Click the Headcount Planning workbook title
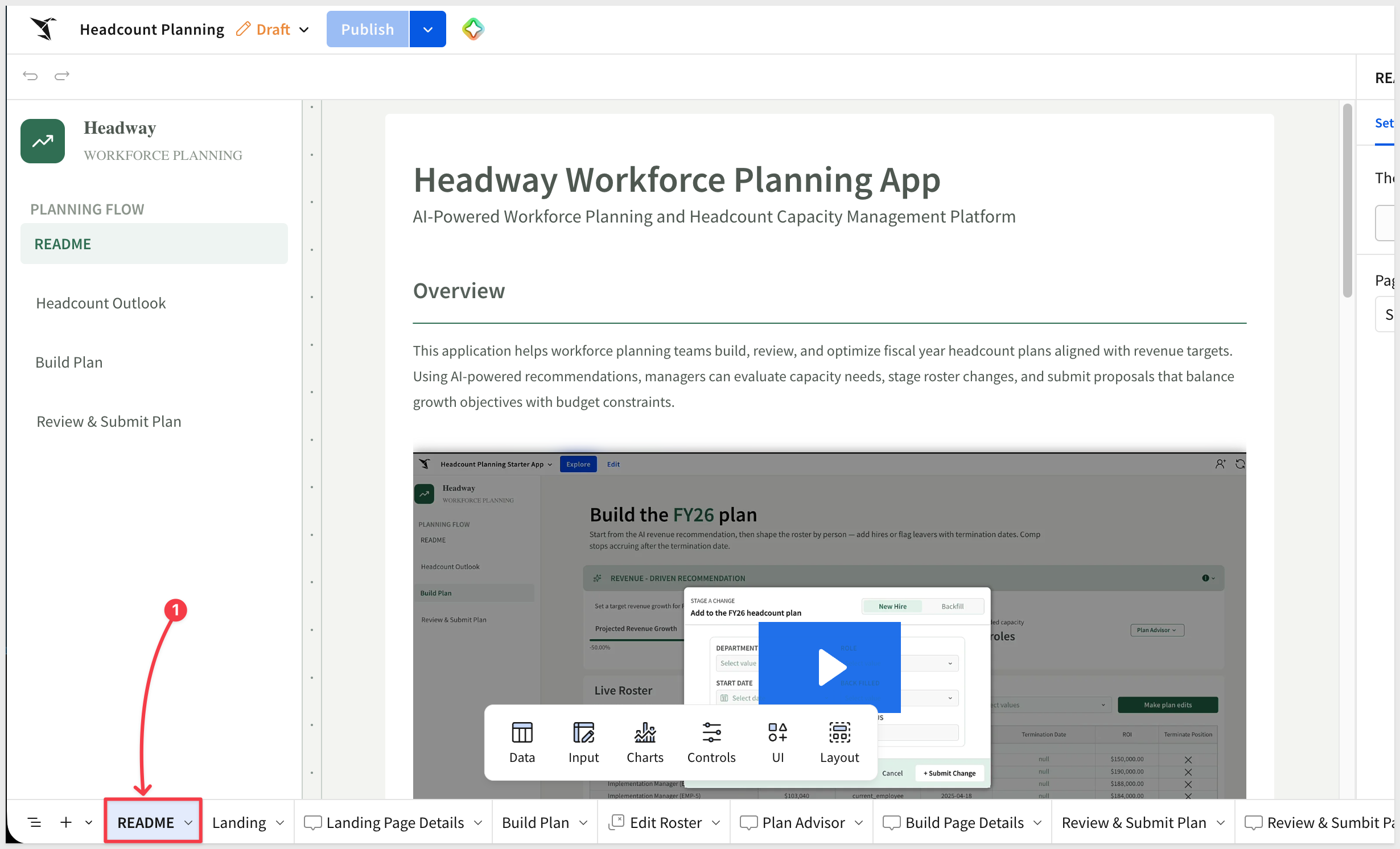The image size is (1400, 849). 152,29
